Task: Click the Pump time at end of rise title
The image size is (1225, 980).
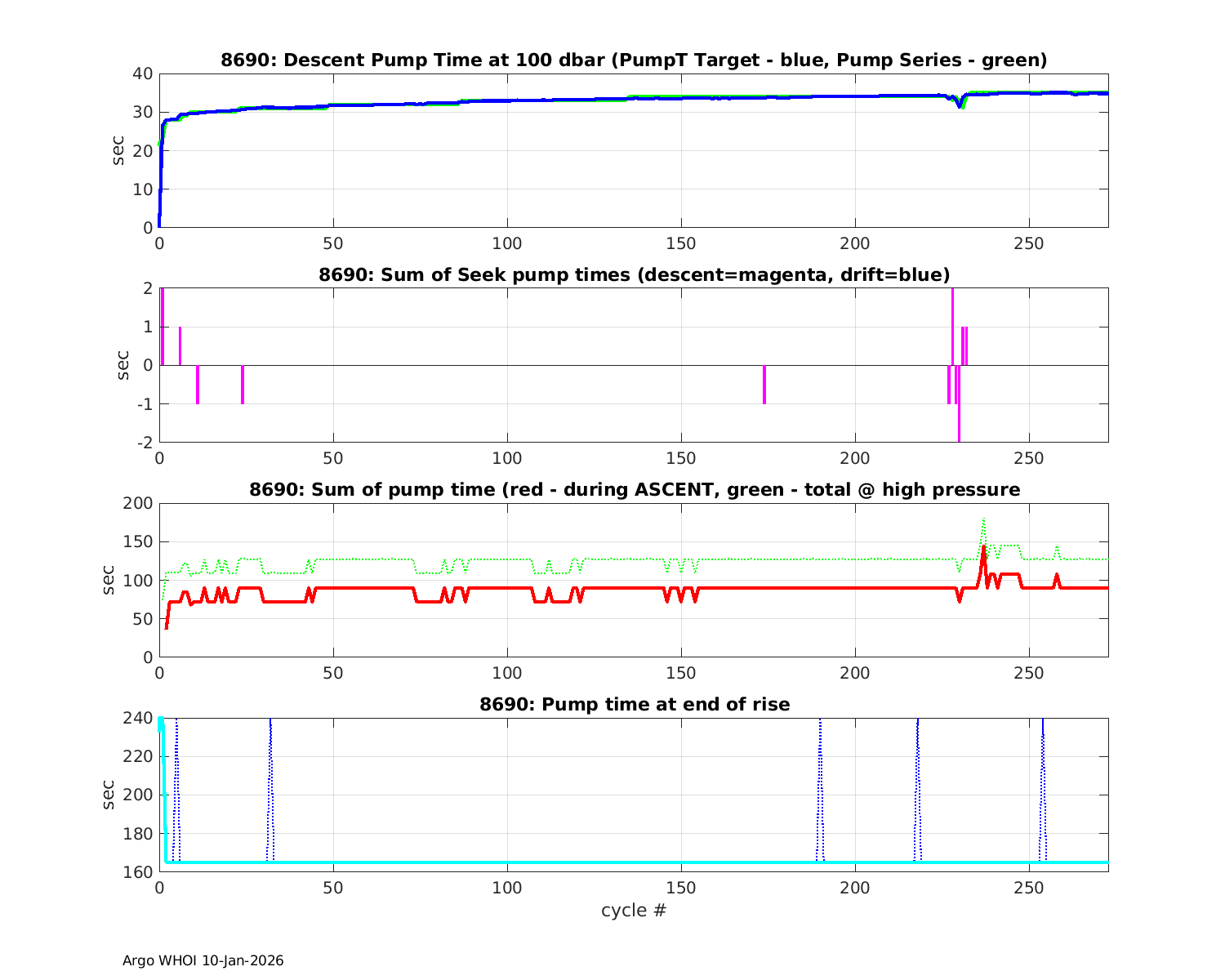Action: click(x=634, y=704)
